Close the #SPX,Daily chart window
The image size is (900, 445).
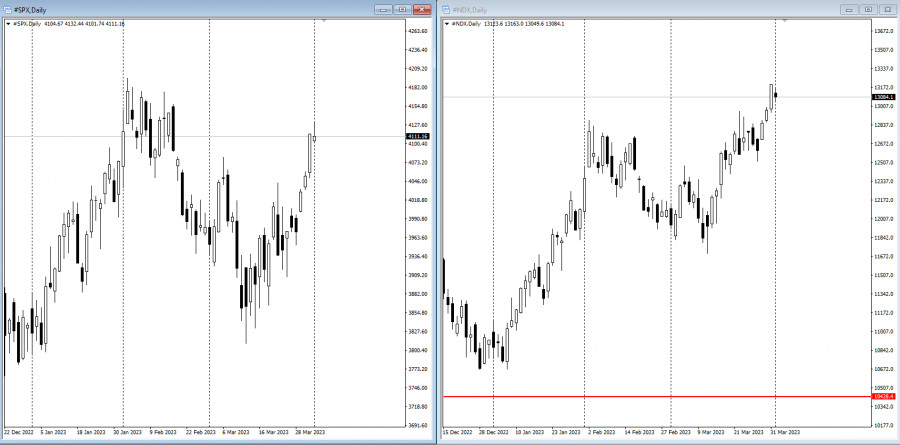coord(422,9)
